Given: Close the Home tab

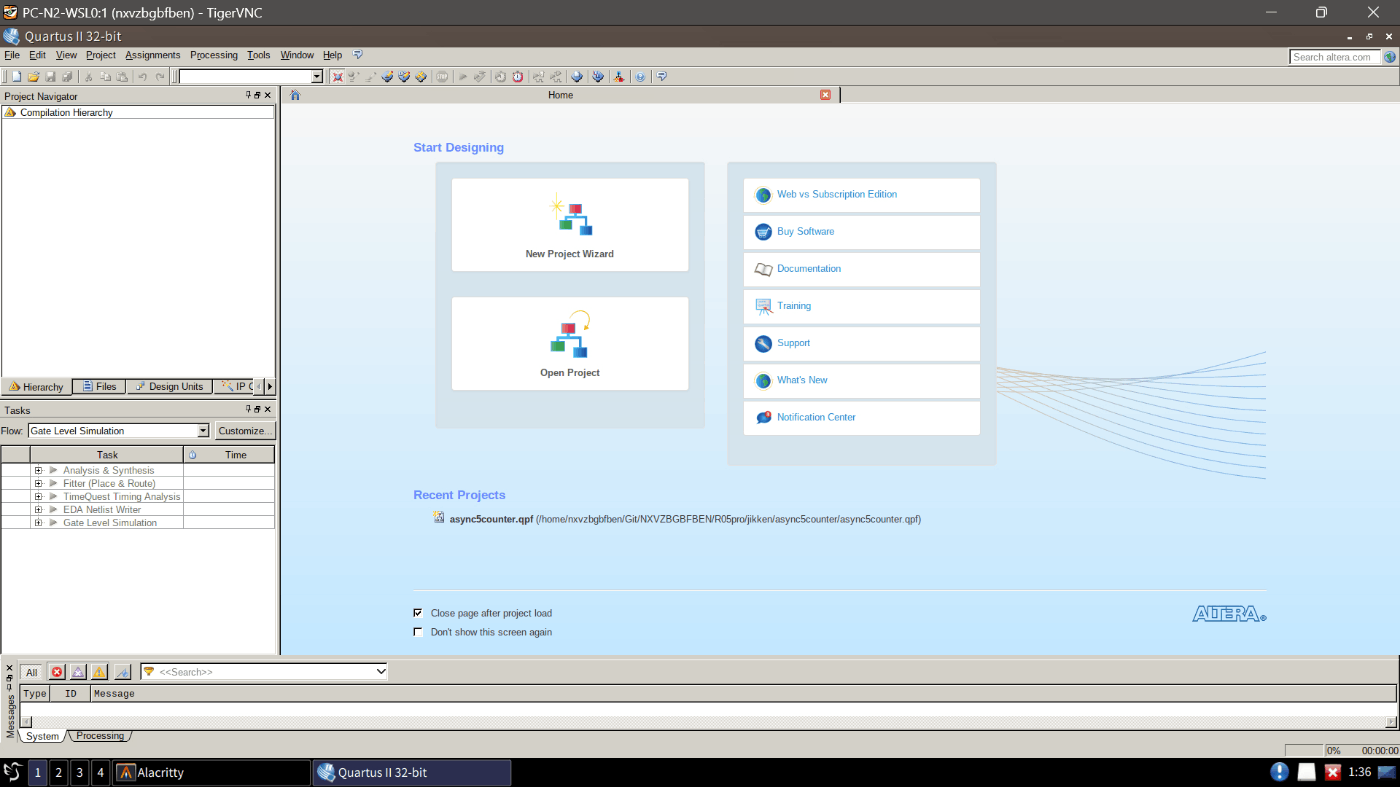Looking at the screenshot, I should pyautogui.click(x=825, y=95).
